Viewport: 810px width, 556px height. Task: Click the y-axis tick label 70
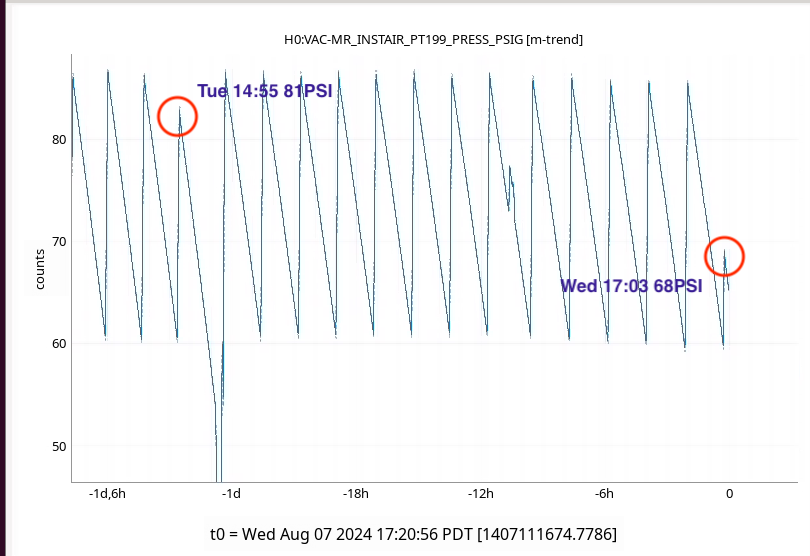point(59,241)
